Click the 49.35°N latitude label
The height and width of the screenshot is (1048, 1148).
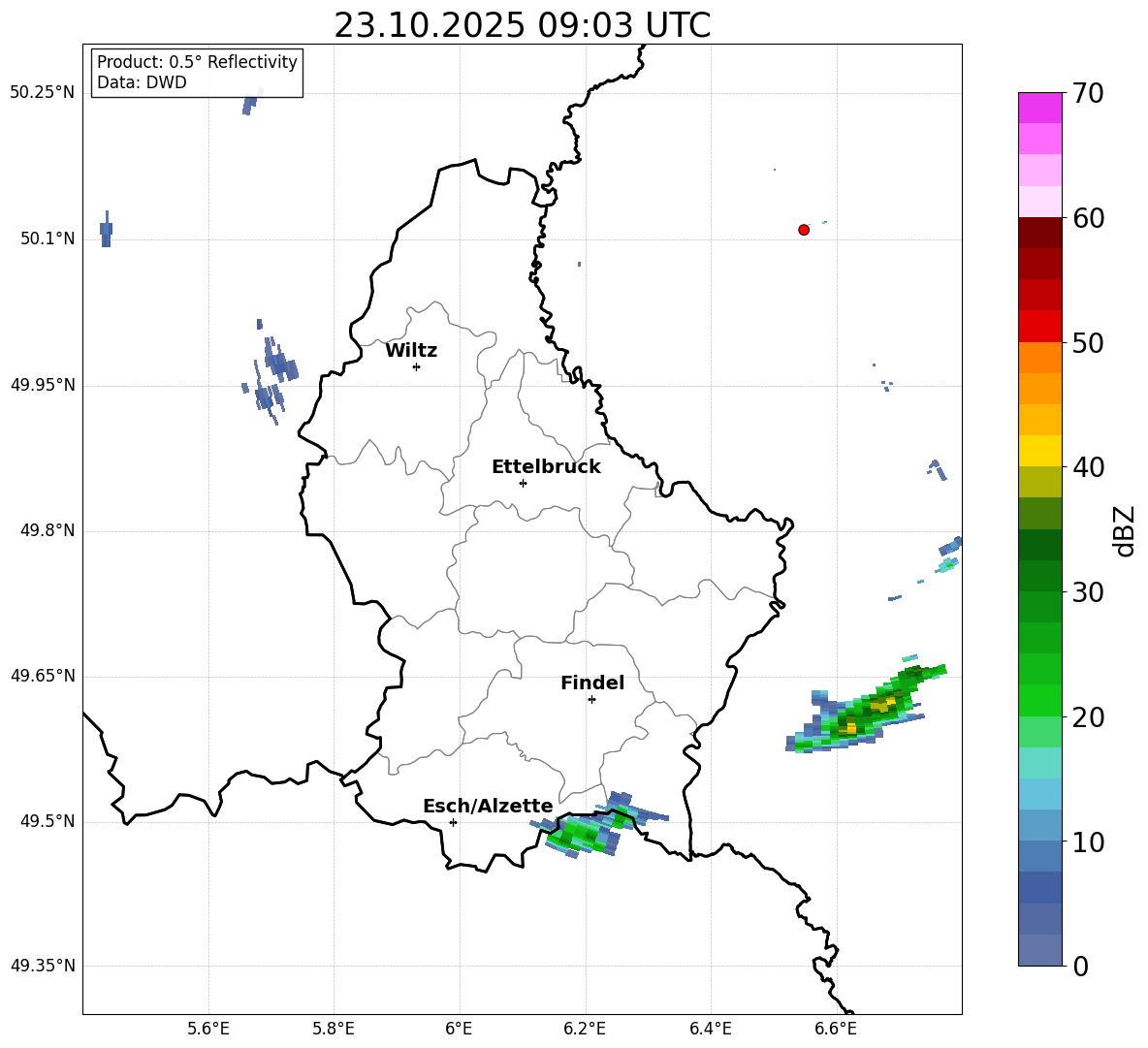43,966
